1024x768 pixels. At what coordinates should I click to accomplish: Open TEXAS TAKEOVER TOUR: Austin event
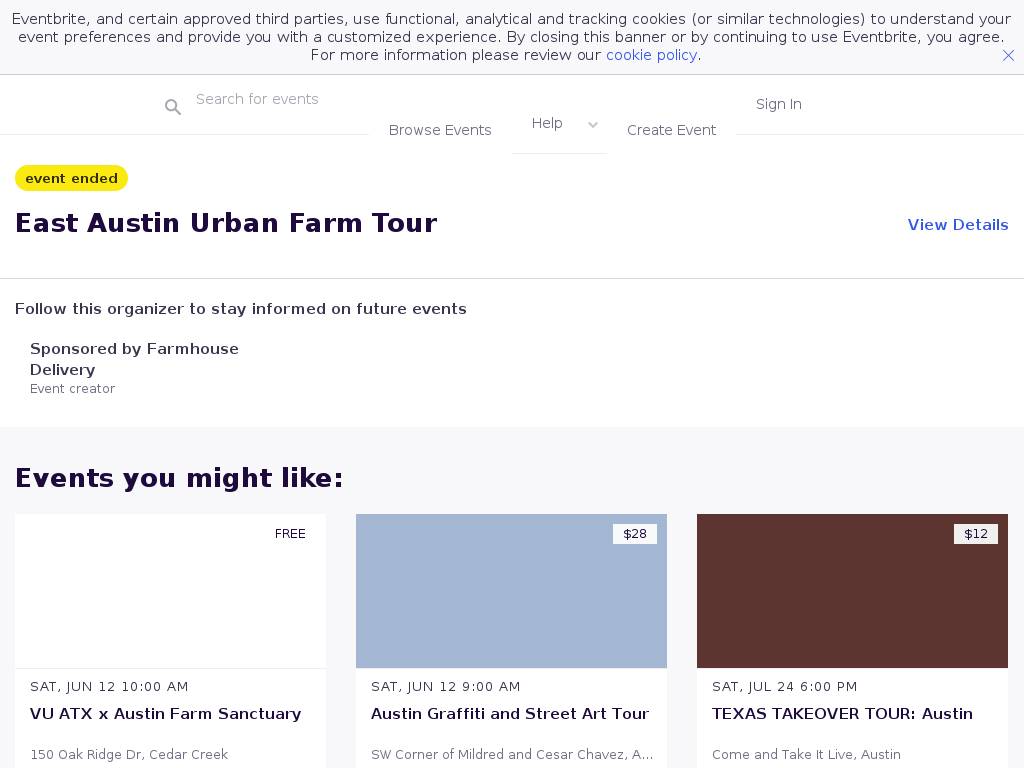(842, 714)
